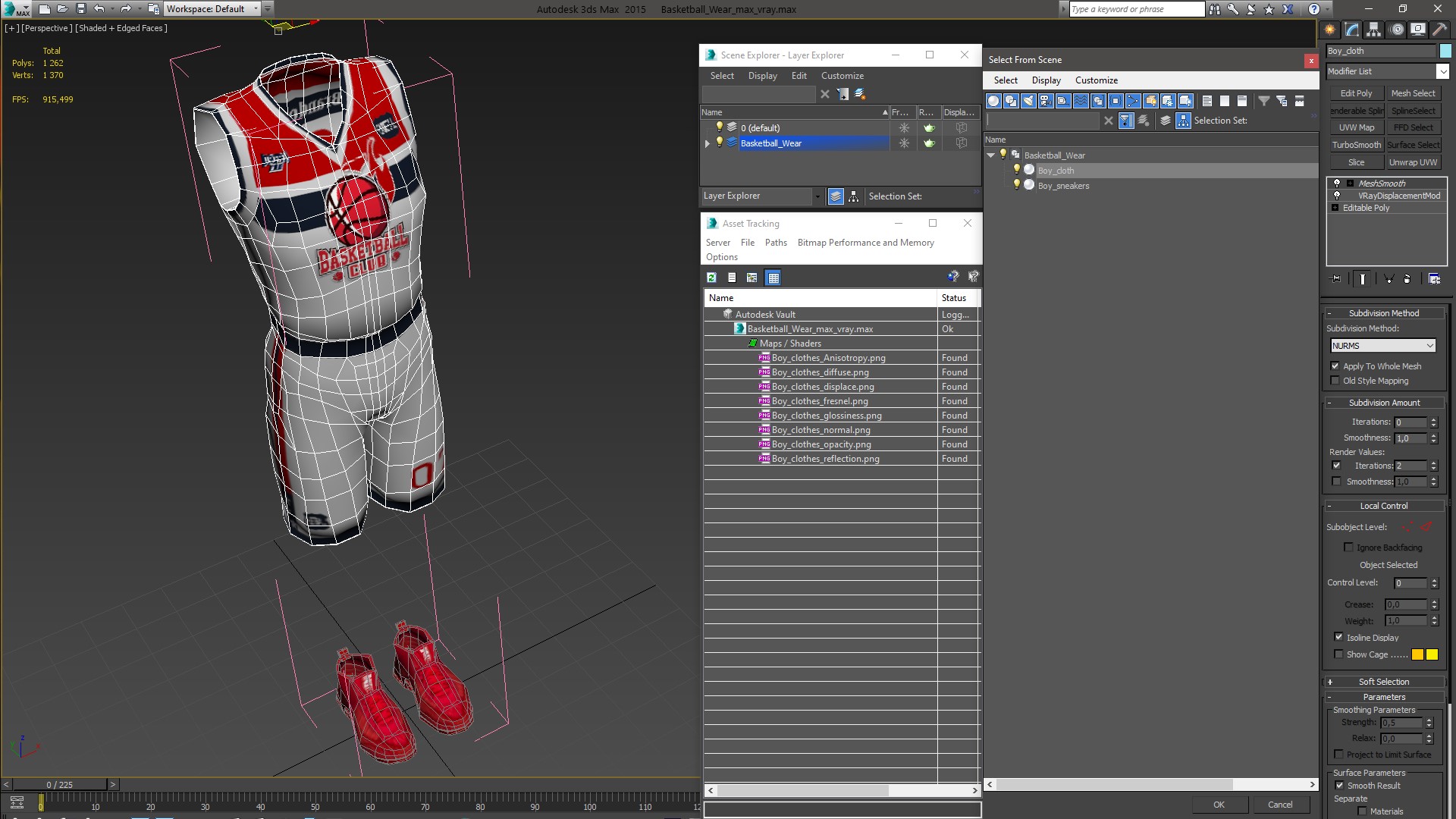This screenshot has height=819, width=1456.
Task: Open Select menu in Select From Scene
Action: [x=1006, y=80]
